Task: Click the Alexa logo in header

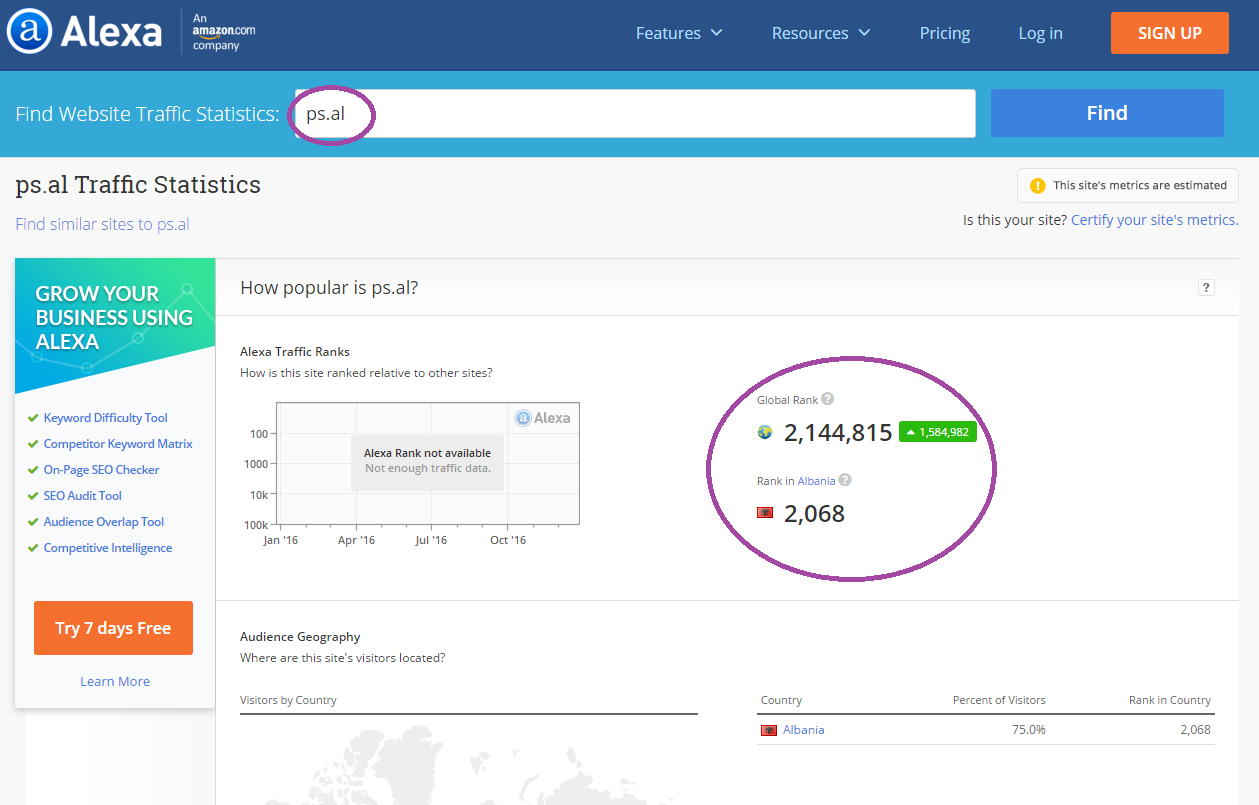Action: click(84, 33)
